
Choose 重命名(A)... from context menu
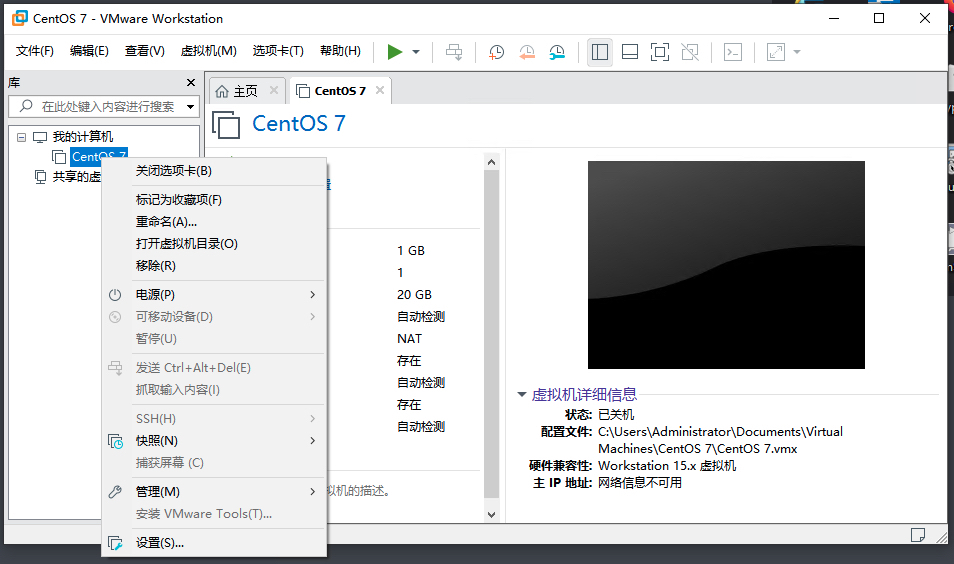coord(214,221)
